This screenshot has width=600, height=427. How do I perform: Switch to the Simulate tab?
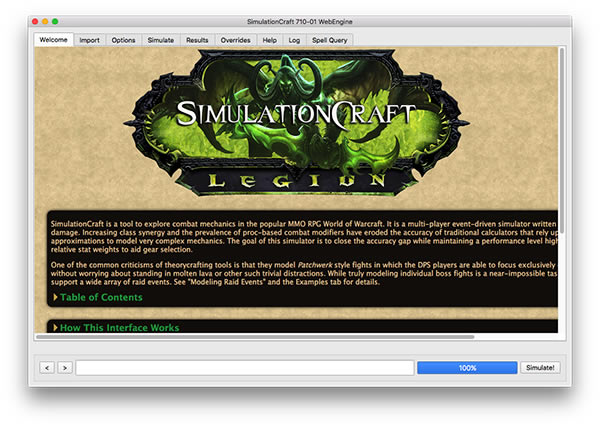[161, 40]
